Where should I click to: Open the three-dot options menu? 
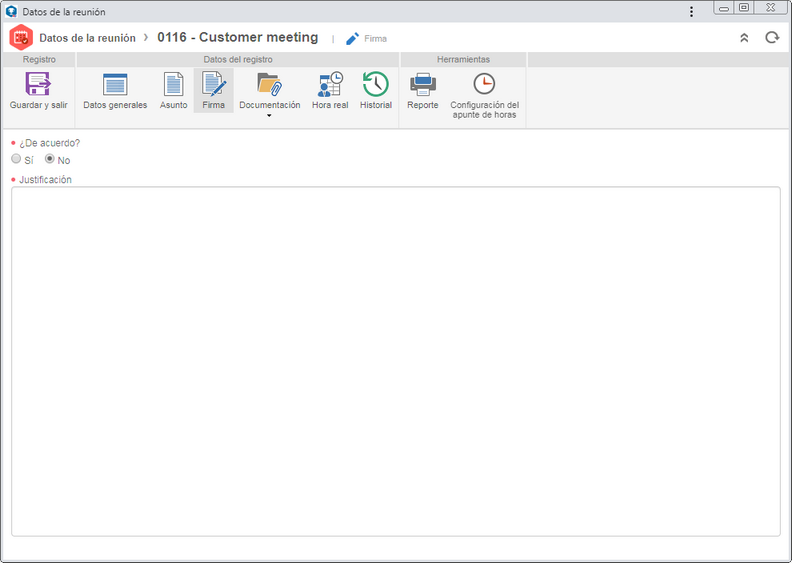(x=691, y=12)
